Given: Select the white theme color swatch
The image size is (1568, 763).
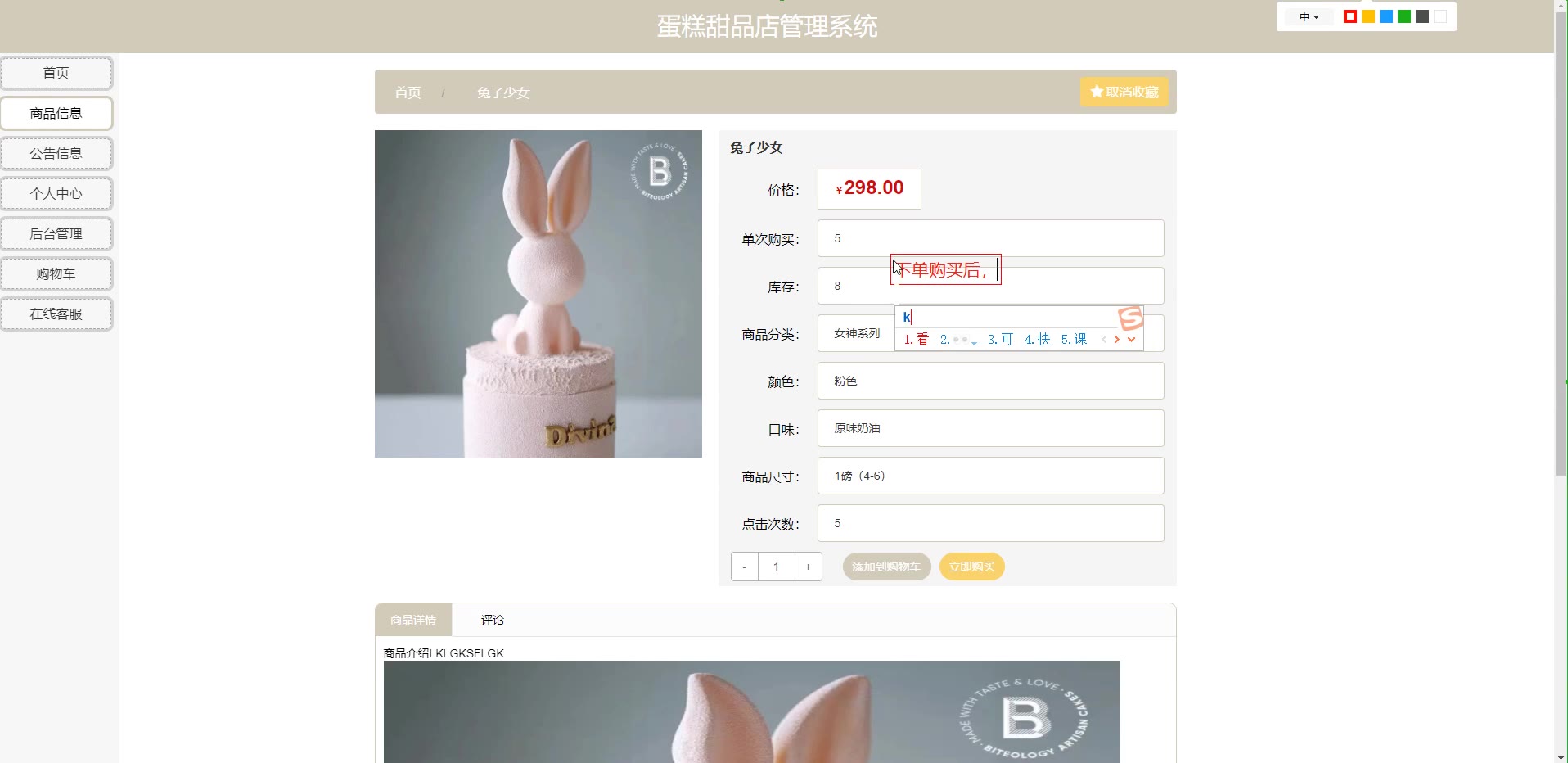Looking at the screenshot, I should click(x=1440, y=16).
